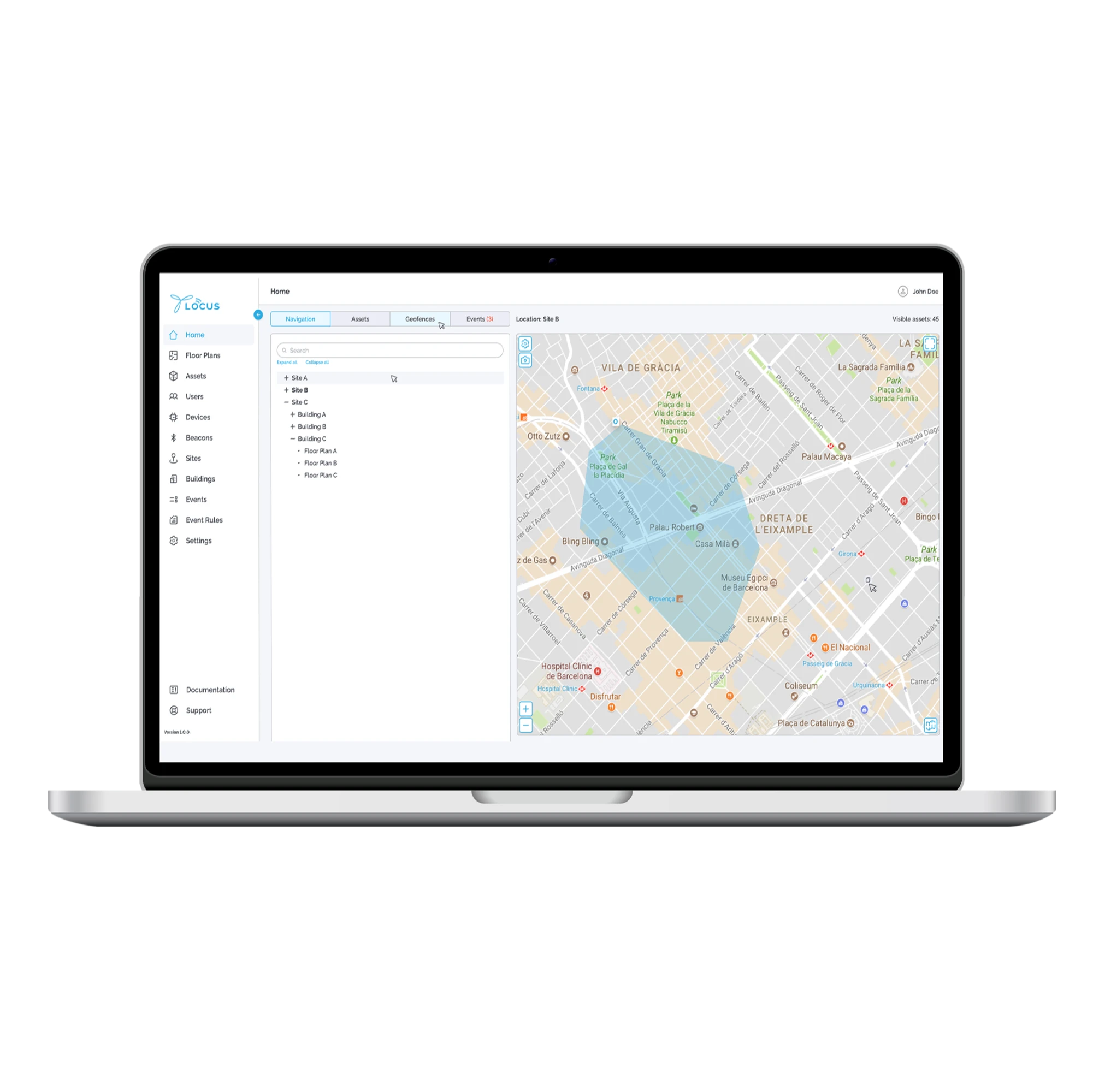Image resolution: width=1093 pixels, height=1092 pixels.
Task: Click the Expand All link
Action: (x=287, y=362)
